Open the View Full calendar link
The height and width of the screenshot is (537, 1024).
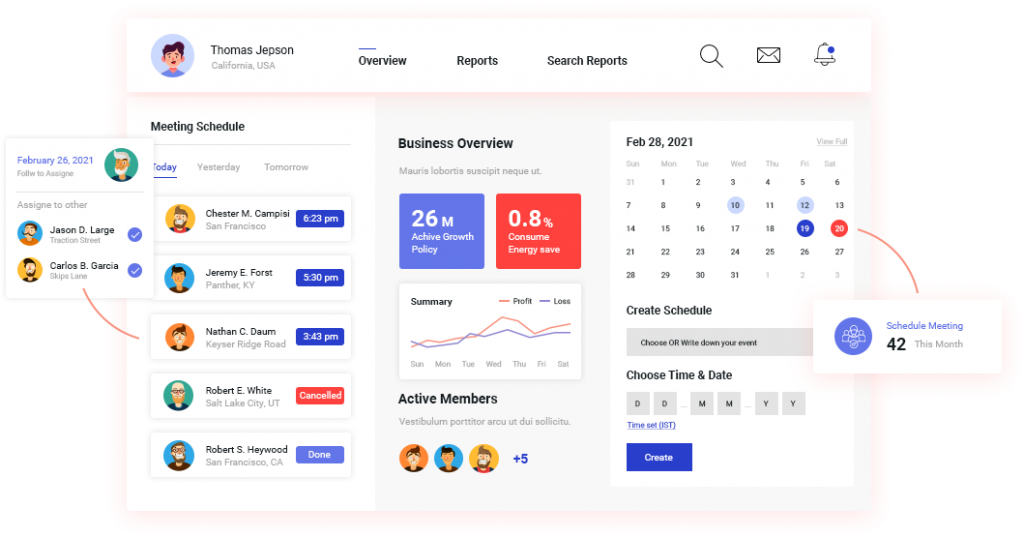pyautogui.click(x=831, y=142)
